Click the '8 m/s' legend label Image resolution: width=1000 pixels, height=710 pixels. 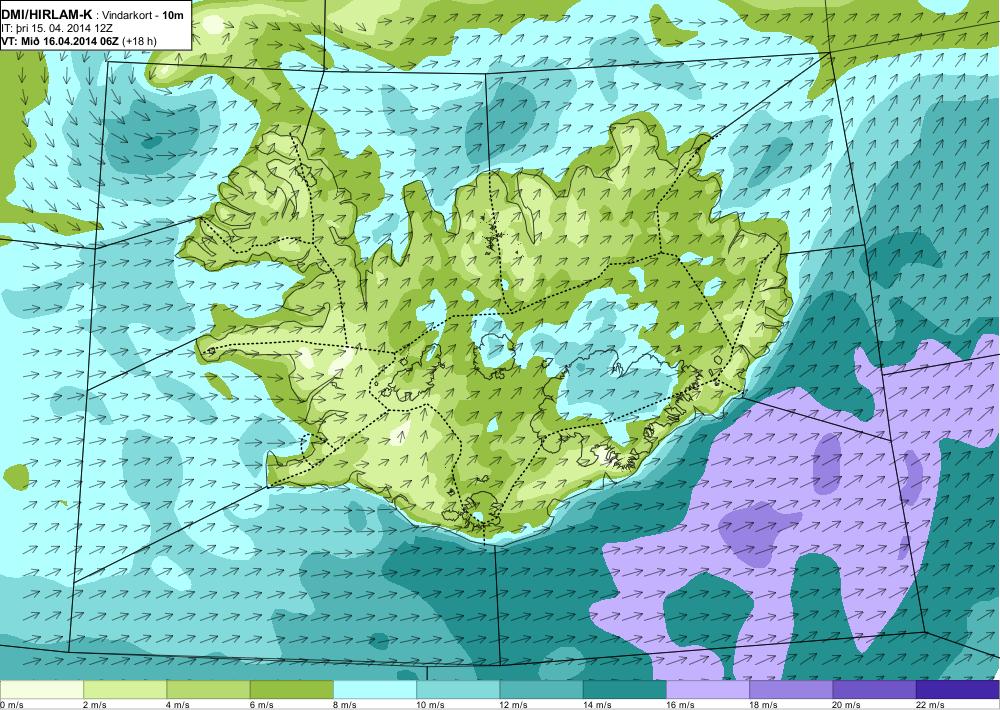[345, 705]
